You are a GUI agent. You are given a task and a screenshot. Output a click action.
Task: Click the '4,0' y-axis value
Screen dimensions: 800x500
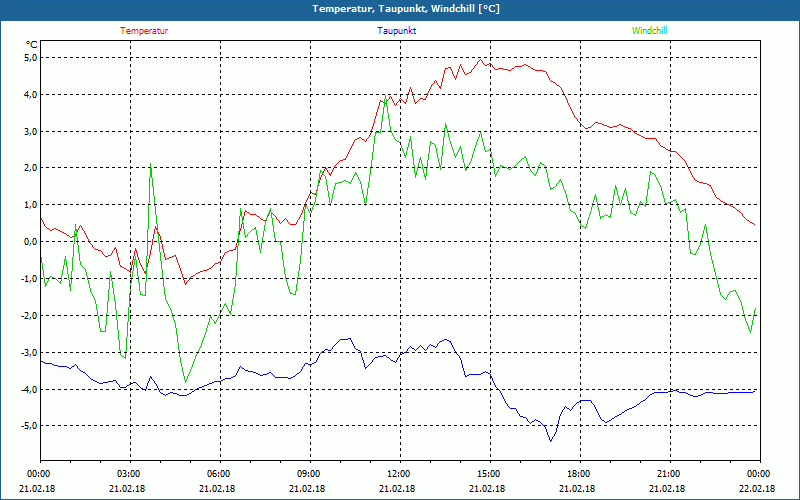point(31,94)
